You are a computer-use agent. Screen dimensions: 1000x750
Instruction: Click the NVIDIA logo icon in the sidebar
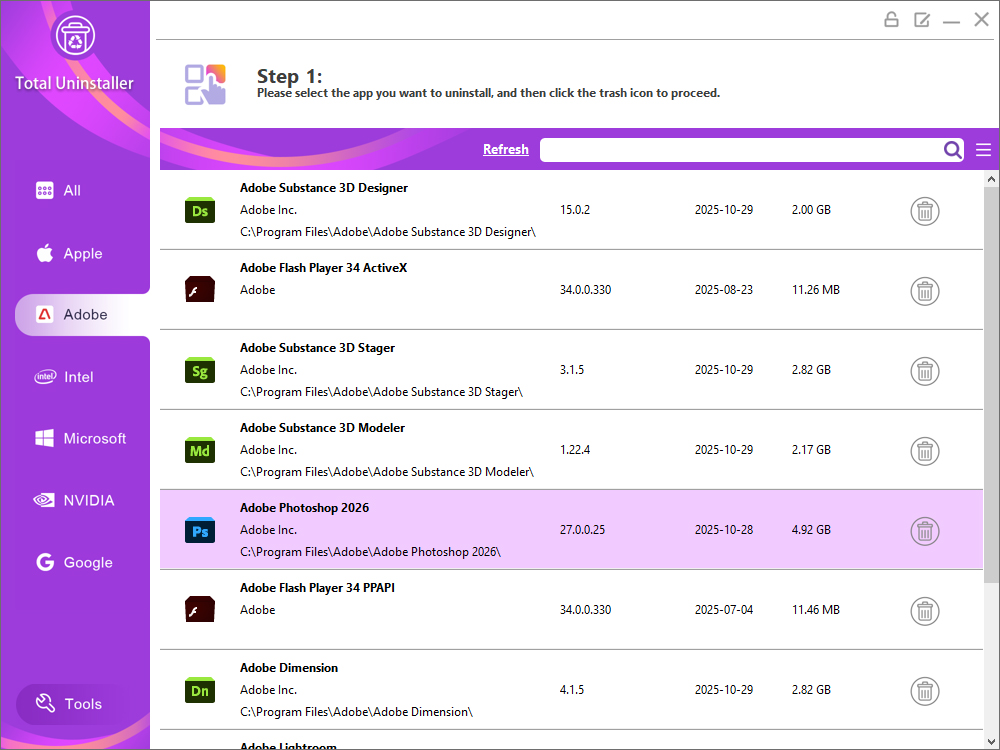tap(44, 500)
